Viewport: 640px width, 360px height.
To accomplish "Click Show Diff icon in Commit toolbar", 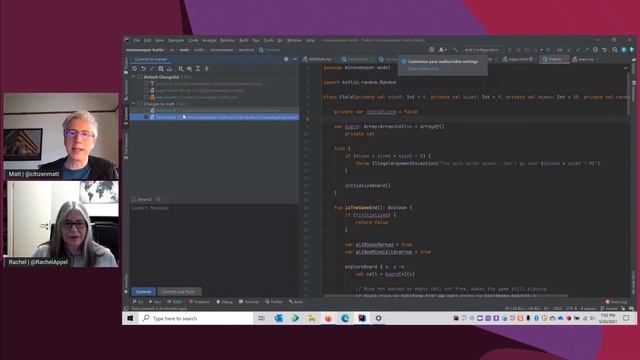I will tap(152, 69).
